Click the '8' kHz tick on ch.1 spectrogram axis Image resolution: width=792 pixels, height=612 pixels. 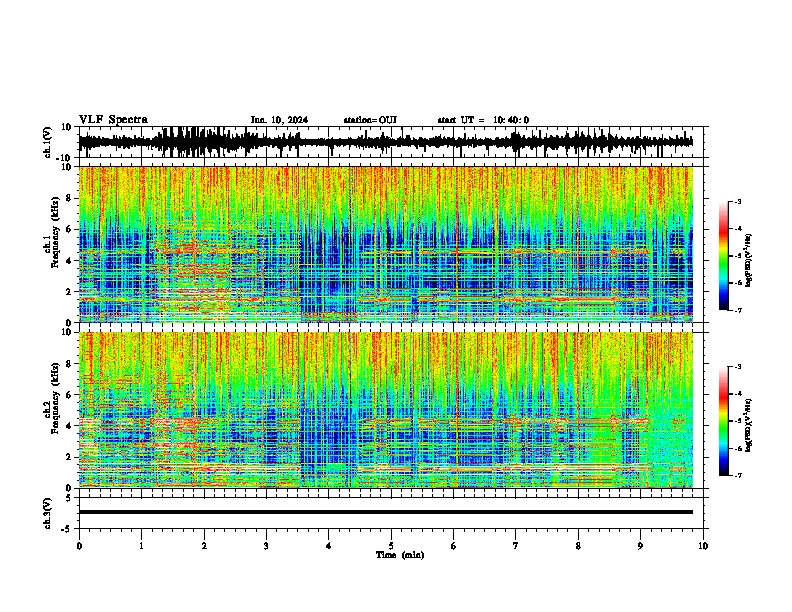coord(69,198)
